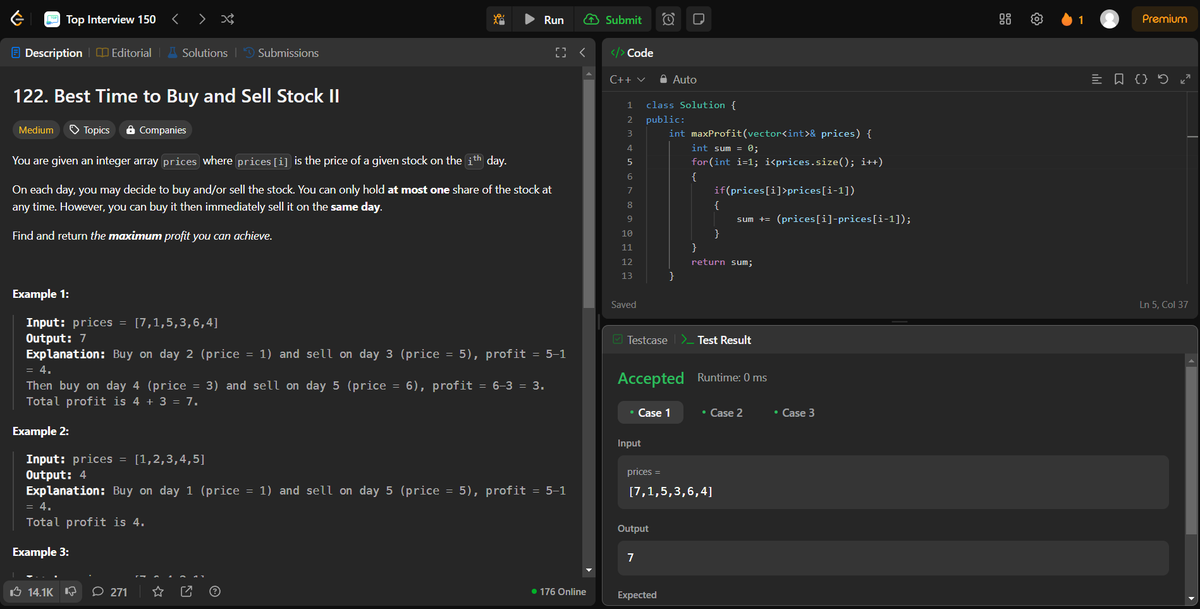Screen dimensions: 1200x609
Task: Dislike the problem with thumbs down
Action: coord(70,592)
